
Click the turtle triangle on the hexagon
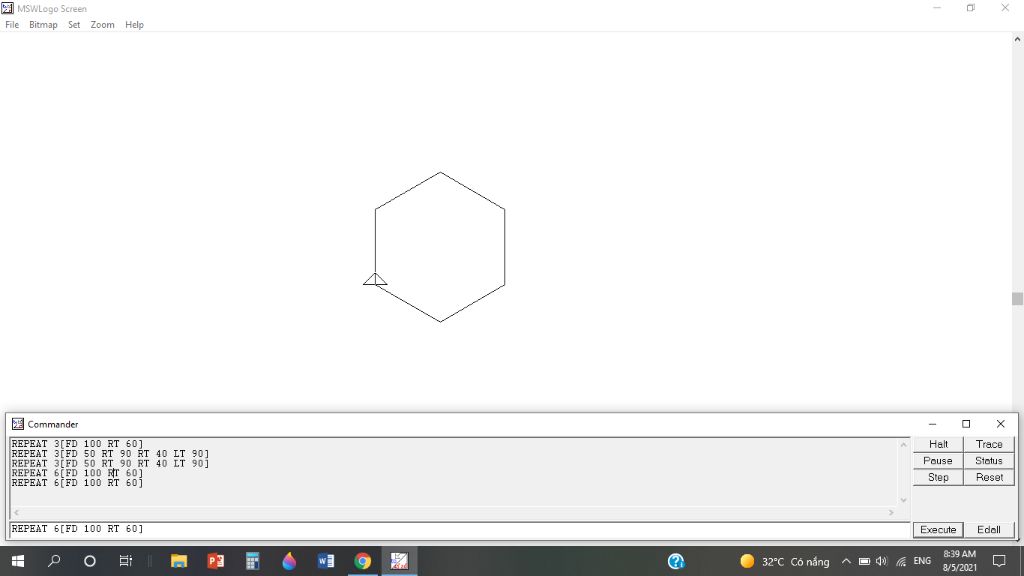(x=375, y=280)
